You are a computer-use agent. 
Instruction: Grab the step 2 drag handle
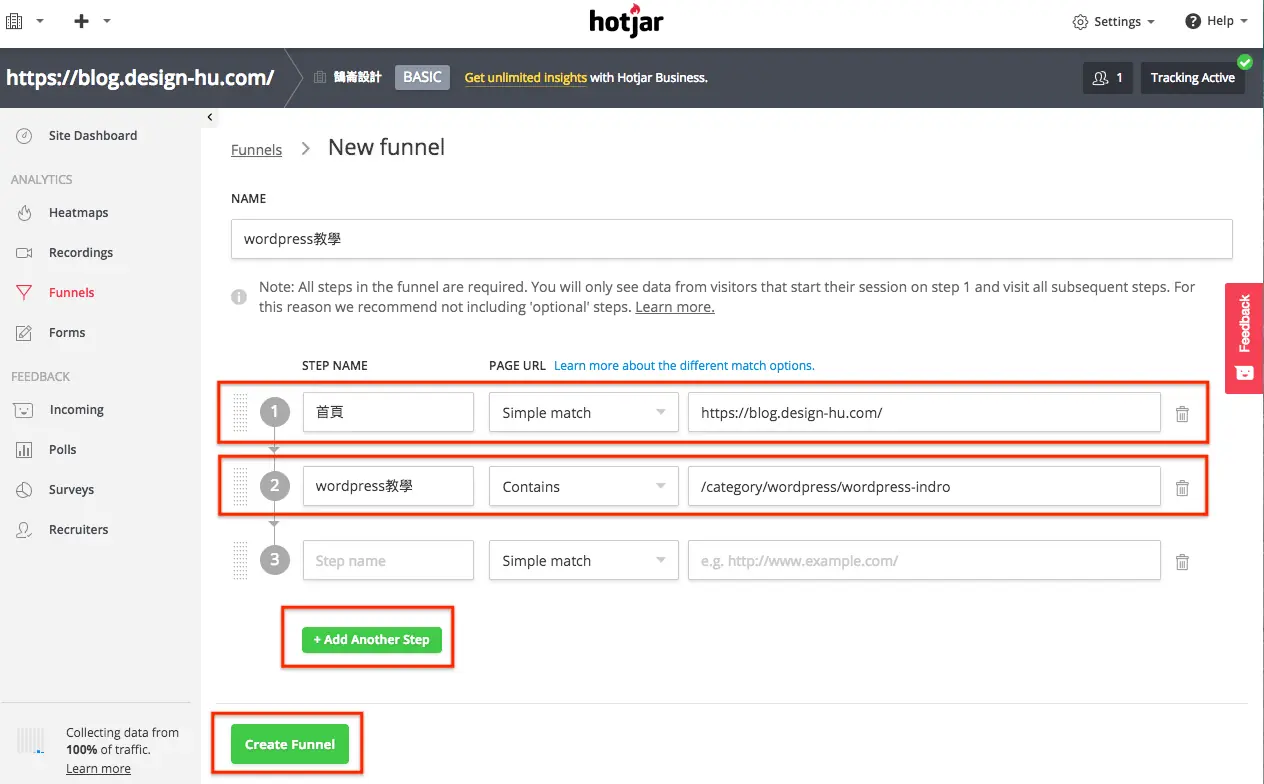coord(240,486)
